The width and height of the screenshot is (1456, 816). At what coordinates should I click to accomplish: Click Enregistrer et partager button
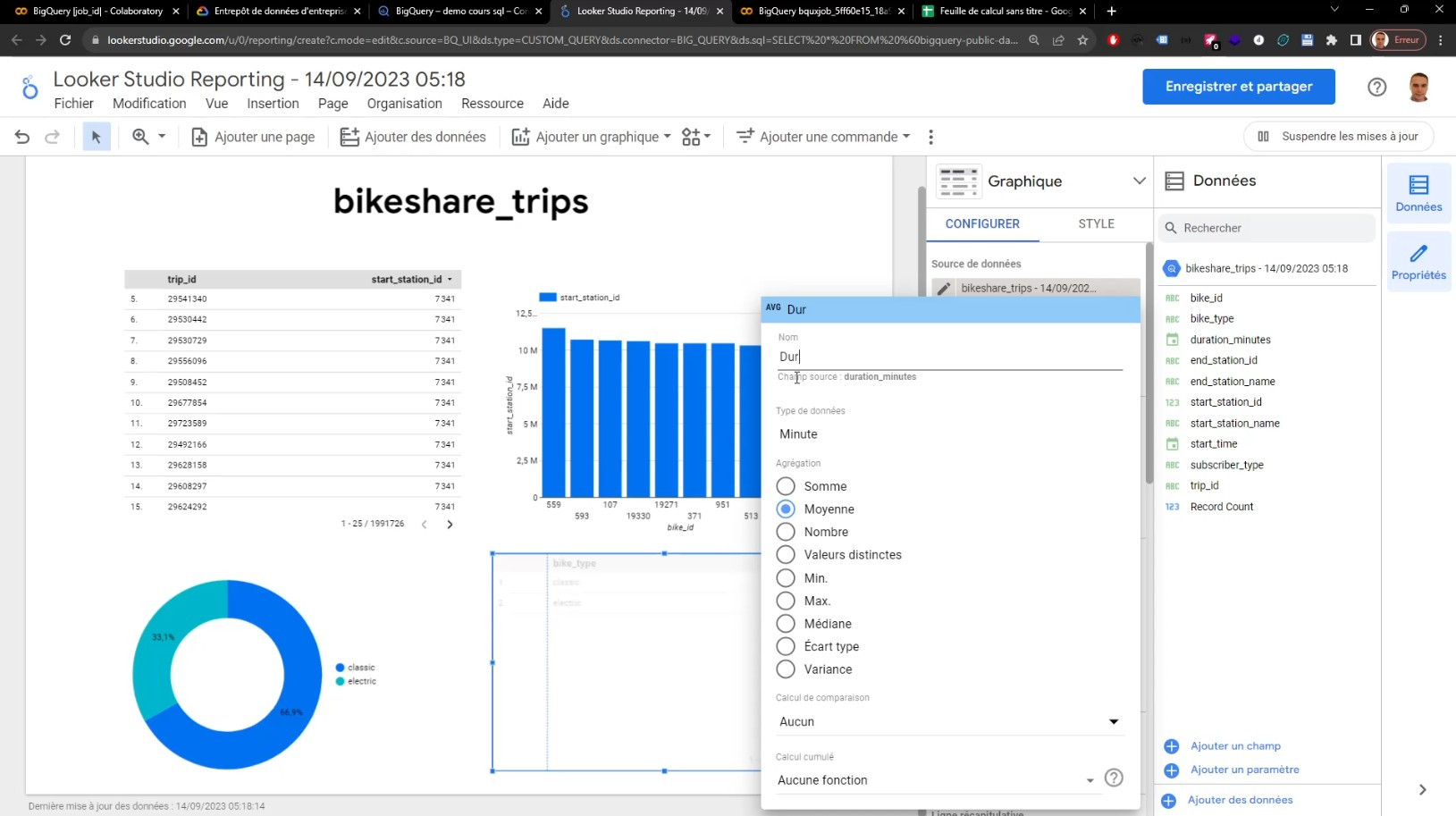click(x=1238, y=87)
